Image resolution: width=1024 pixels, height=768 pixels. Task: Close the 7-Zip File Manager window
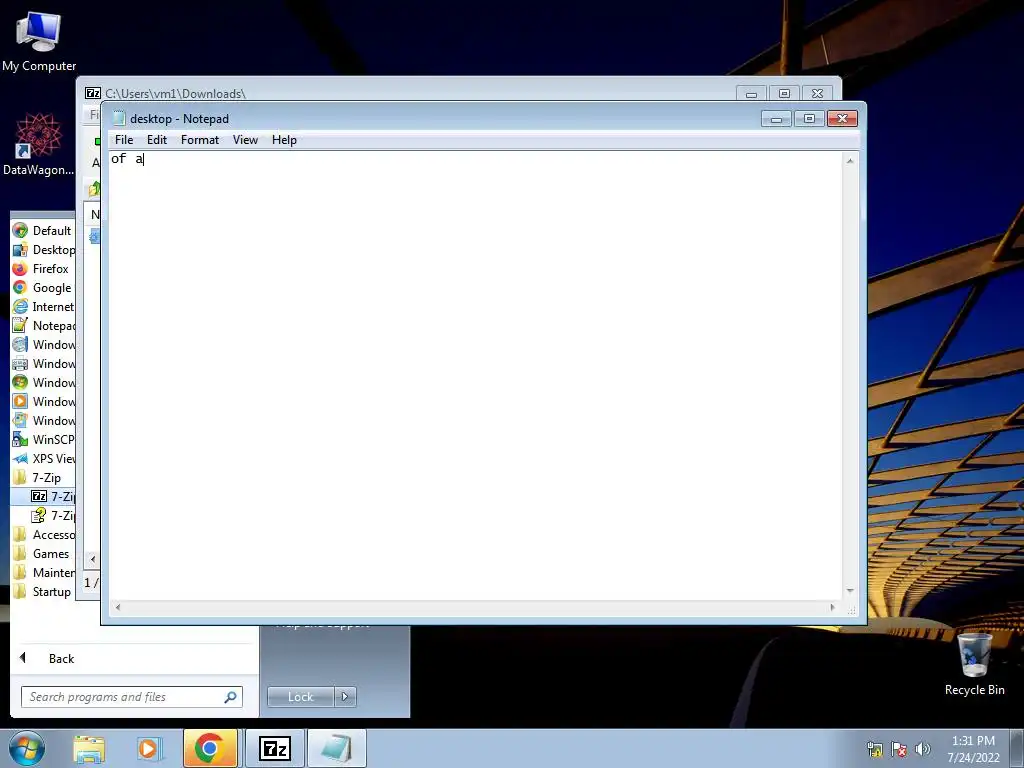pyautogui.click(x=817, y=94)
